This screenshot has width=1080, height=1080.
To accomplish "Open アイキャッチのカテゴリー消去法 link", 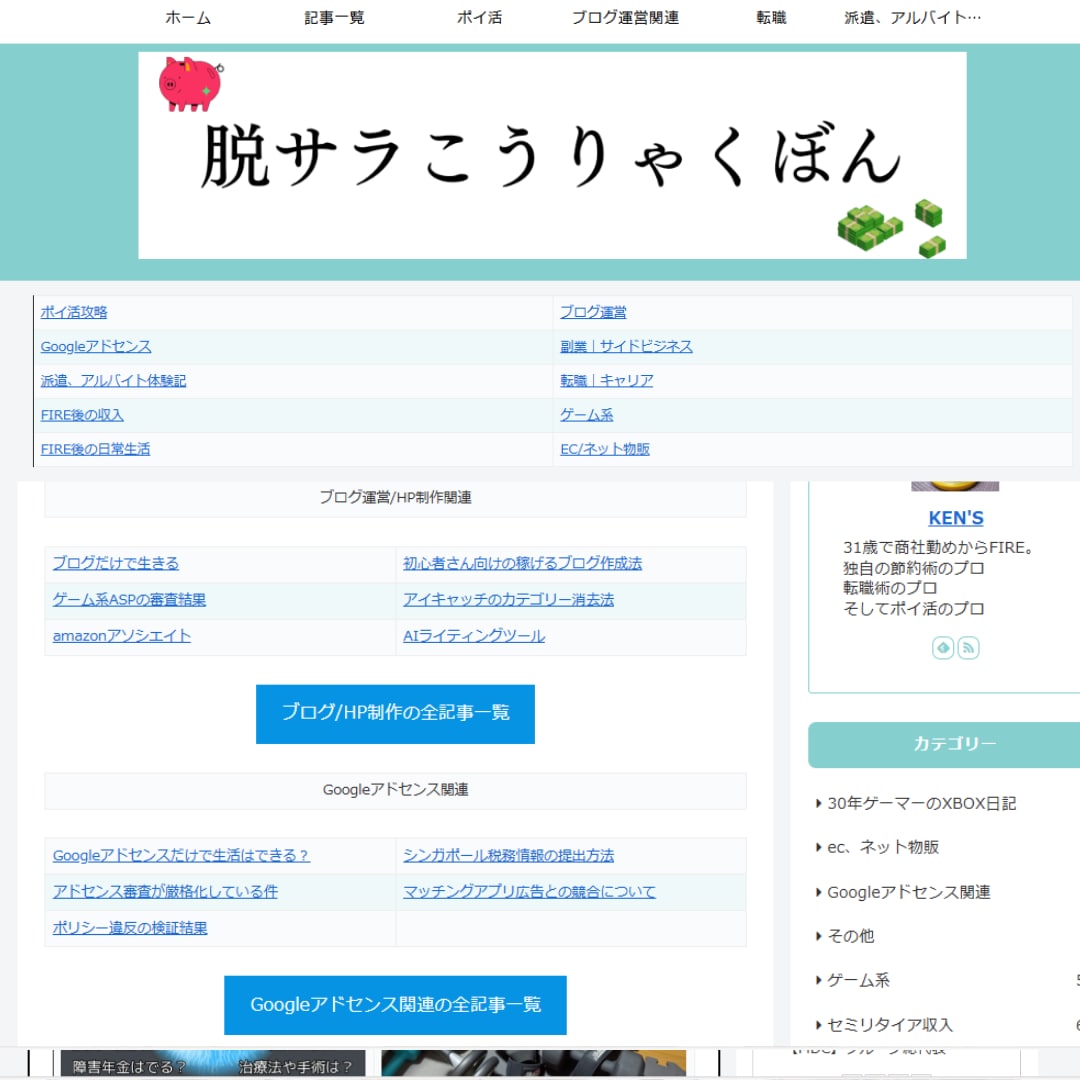I will [508, 600].
